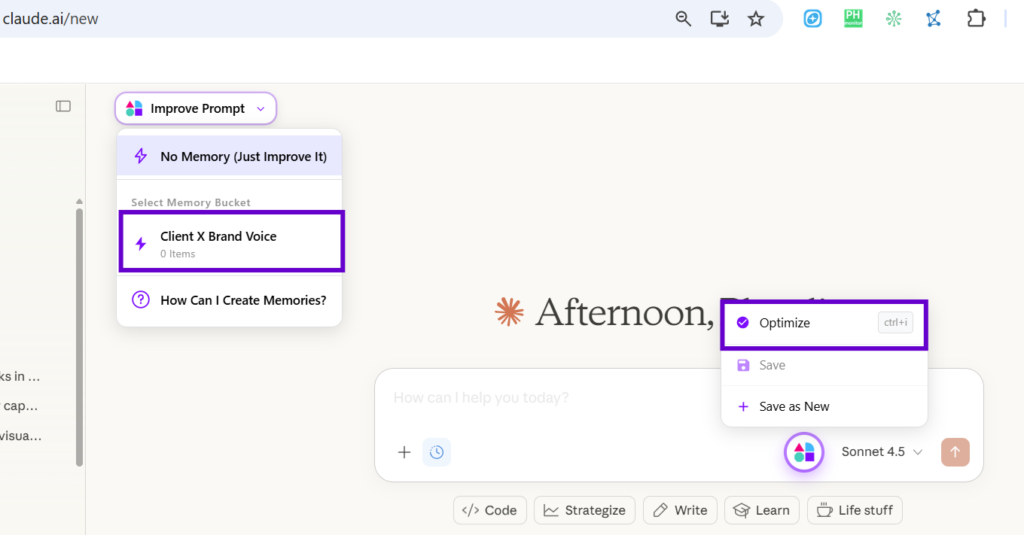
Task: Click the purple check icon beside Optimize
Action: point(743,323)
